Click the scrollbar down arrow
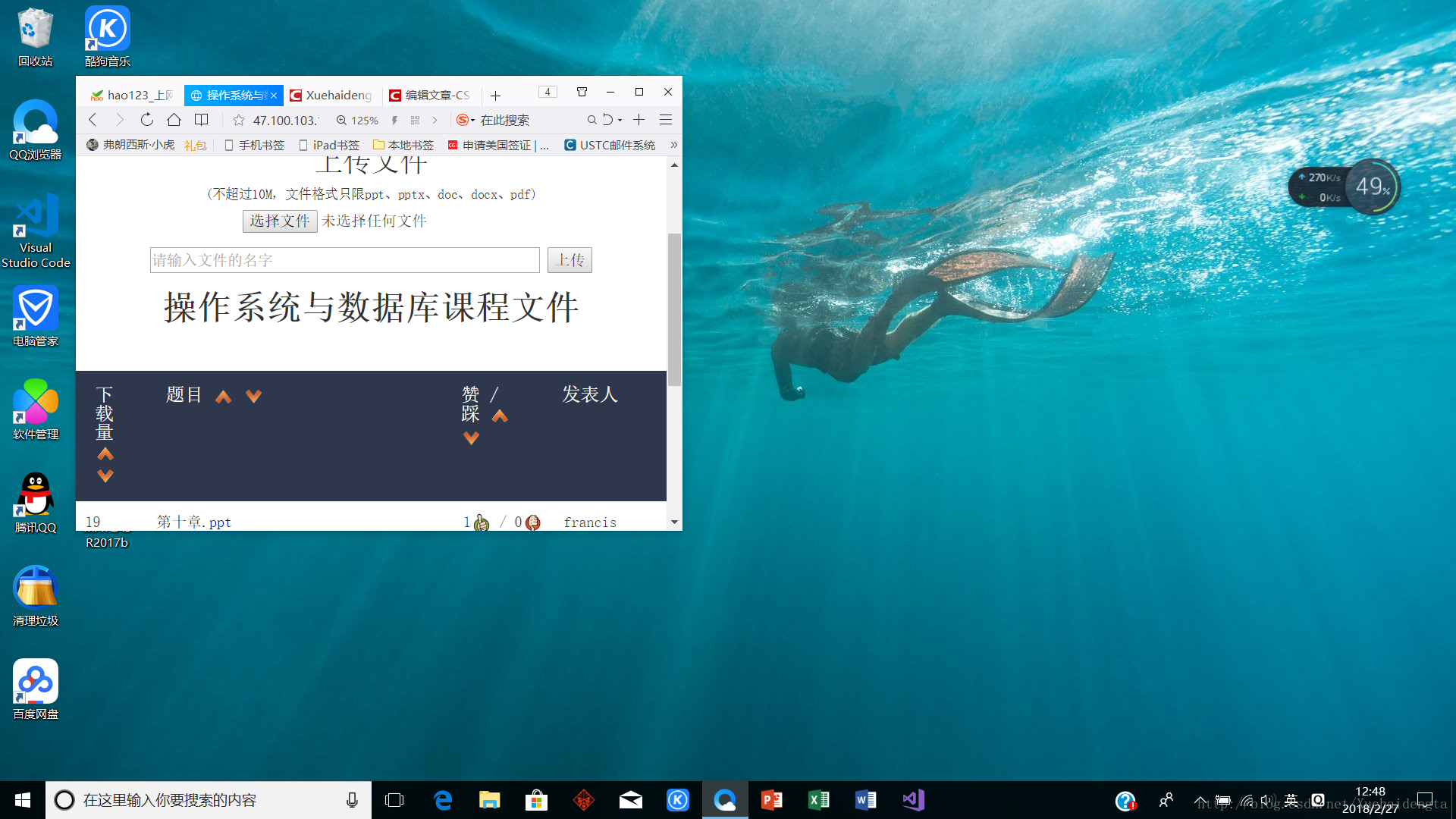The width and height of the screenshot is (1456, 819). [674, 522]
